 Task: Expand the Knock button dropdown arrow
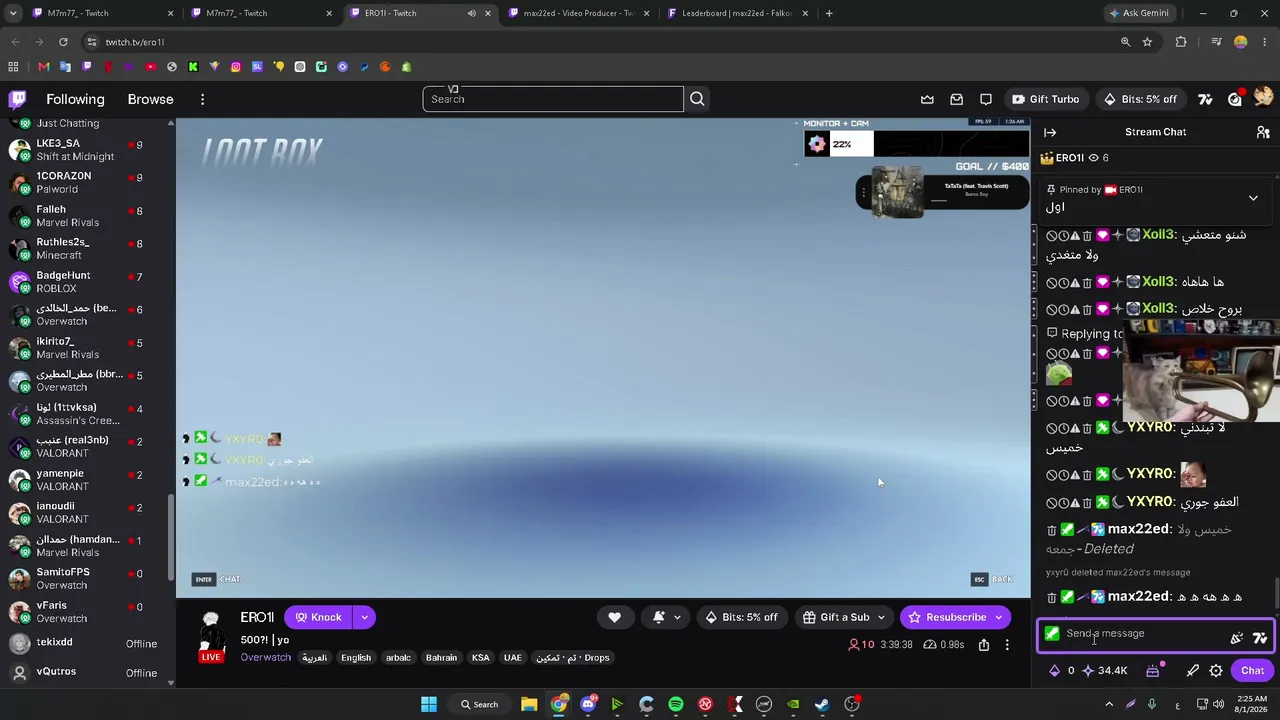point(364,617)
